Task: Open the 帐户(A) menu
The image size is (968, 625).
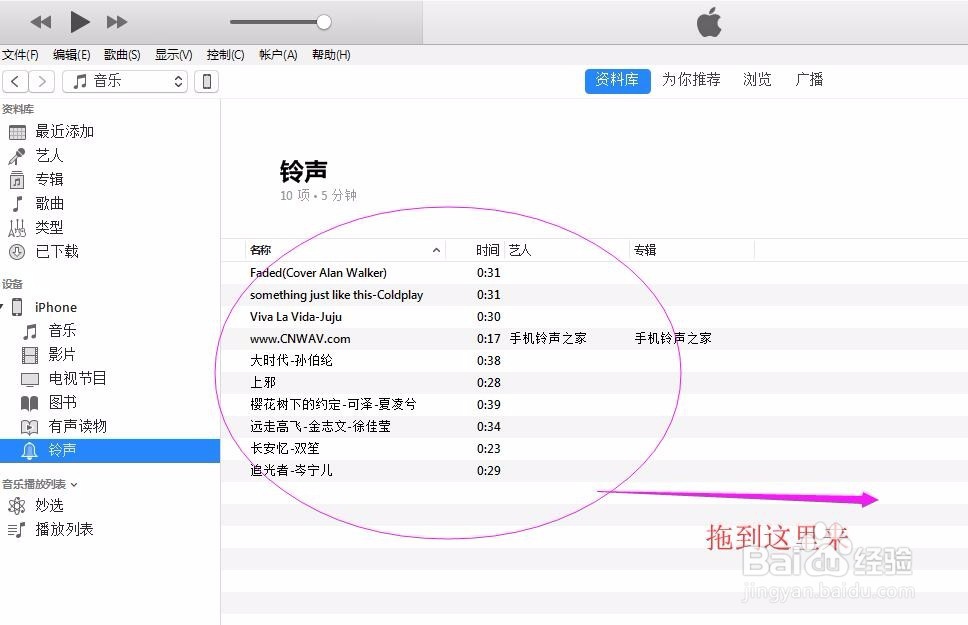Action: click(278, 55)
